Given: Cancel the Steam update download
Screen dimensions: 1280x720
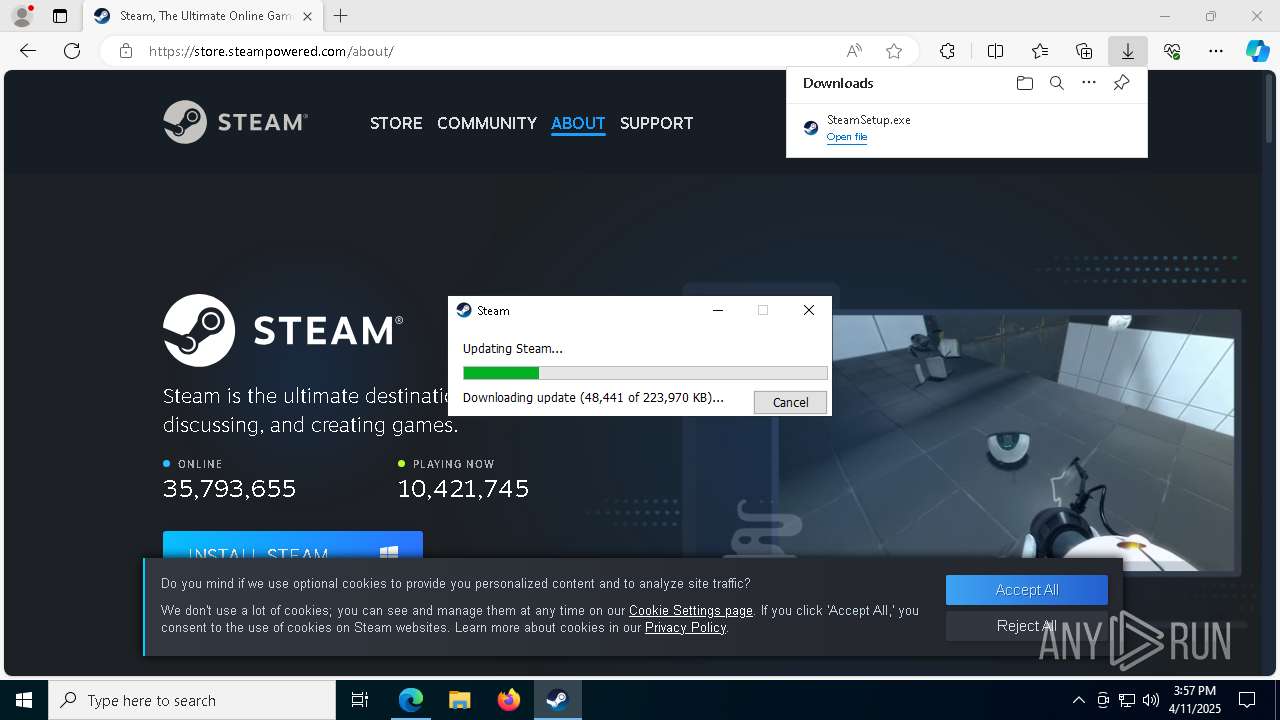Looking at the screenshot, I should (x=790, y=402).
